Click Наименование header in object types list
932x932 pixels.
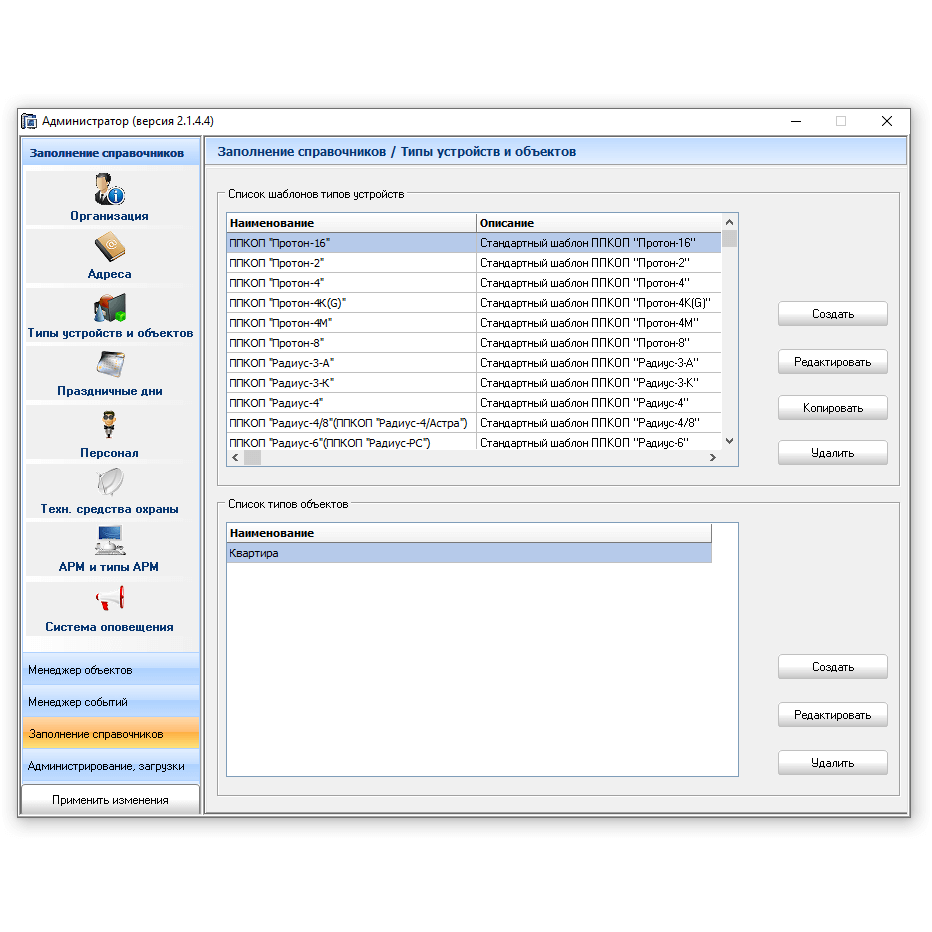click(469, 533)
